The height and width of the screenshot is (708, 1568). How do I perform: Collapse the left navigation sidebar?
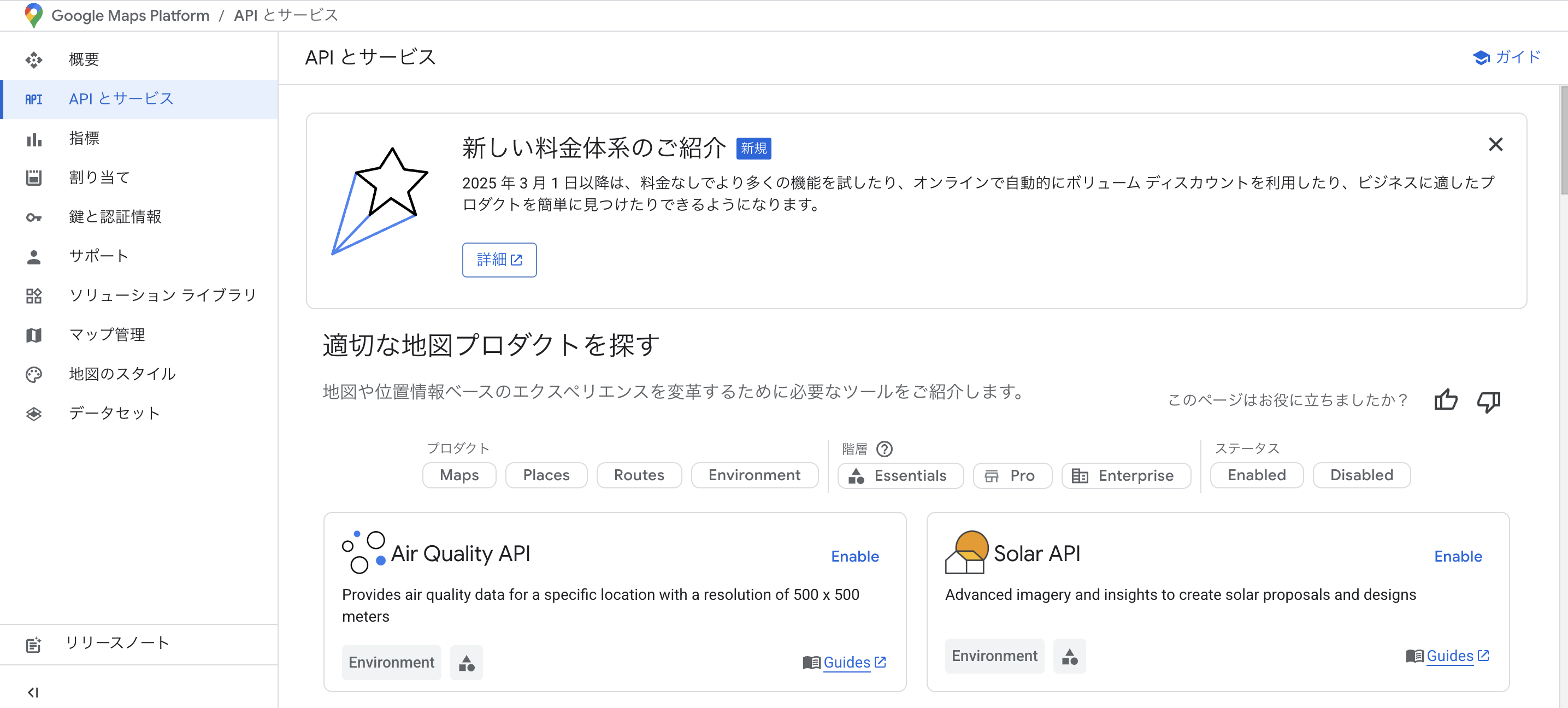click(x=33, y=692)
